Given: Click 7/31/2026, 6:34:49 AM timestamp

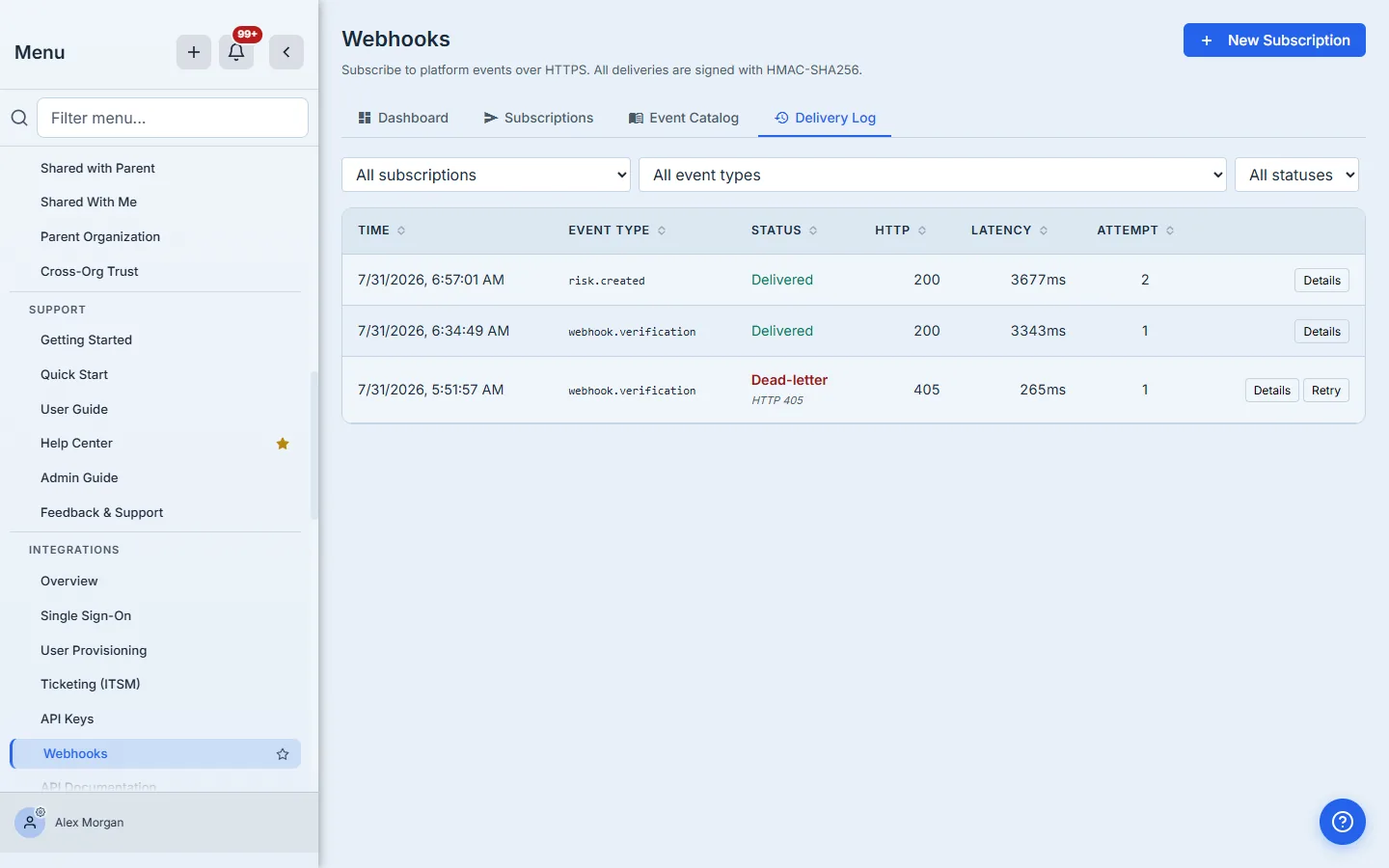Looking at the screenshot, I should point(433,331).
